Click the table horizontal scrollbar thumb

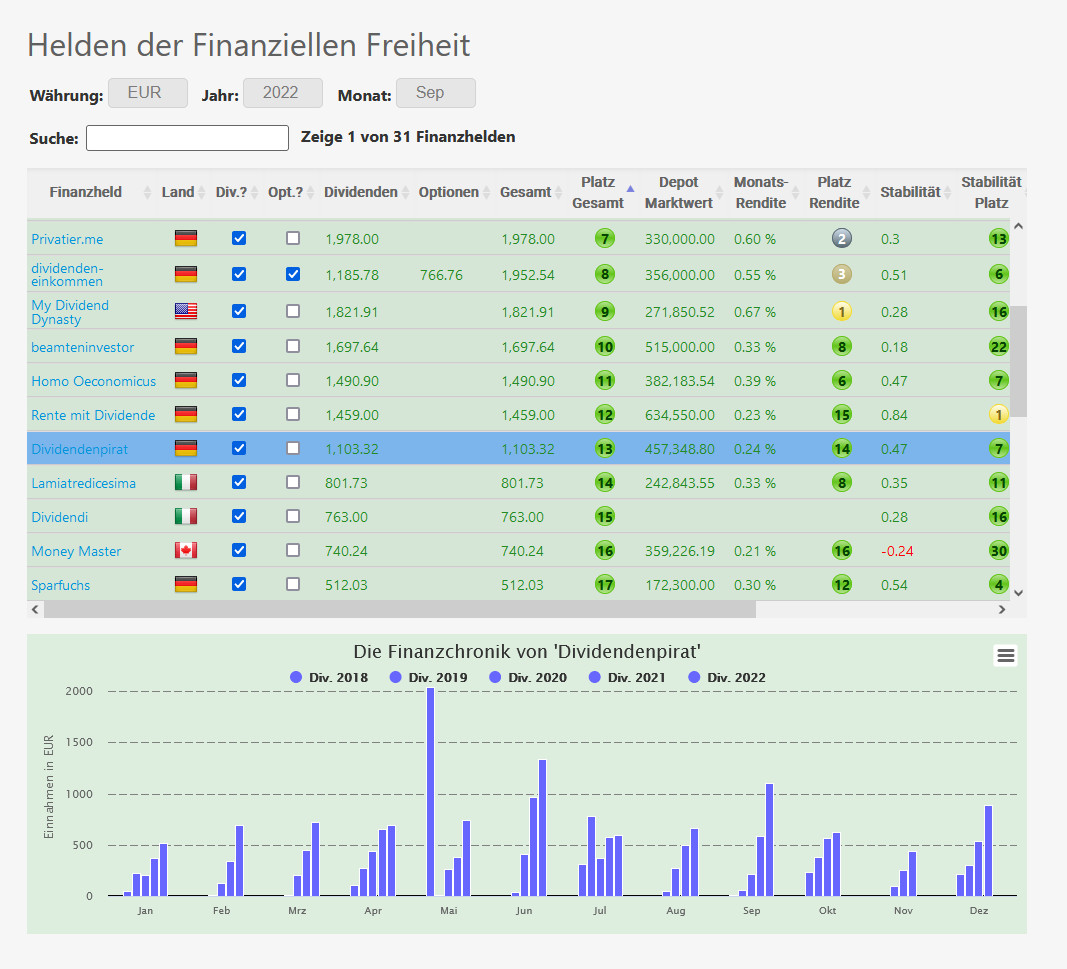[400, 610]
